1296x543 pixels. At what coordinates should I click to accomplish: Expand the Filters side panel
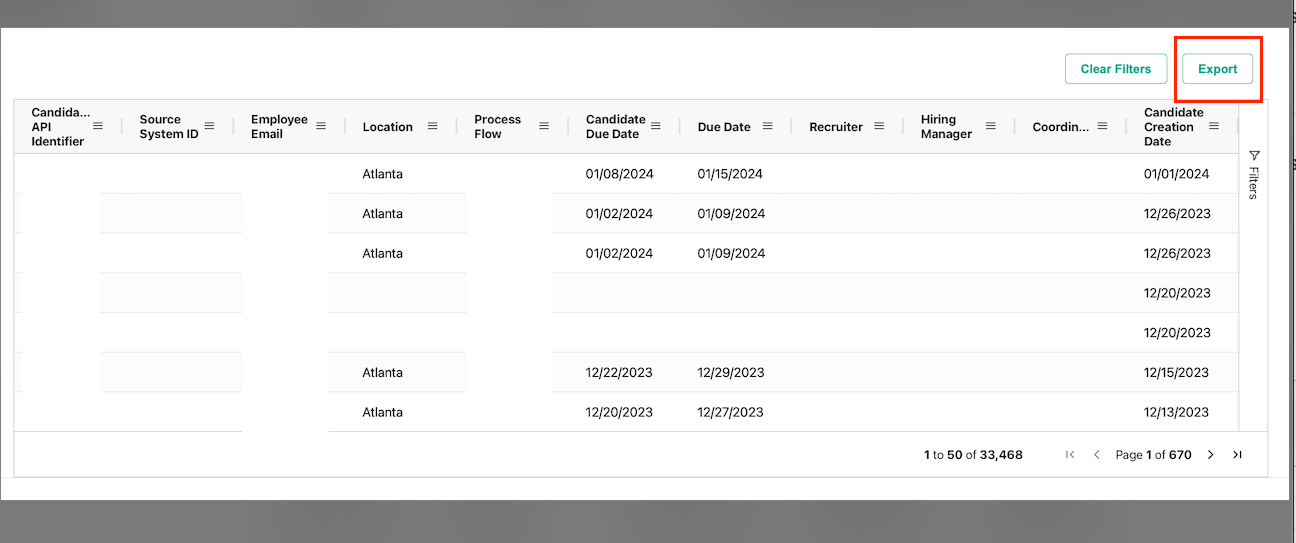click(x=1254, y=174)
